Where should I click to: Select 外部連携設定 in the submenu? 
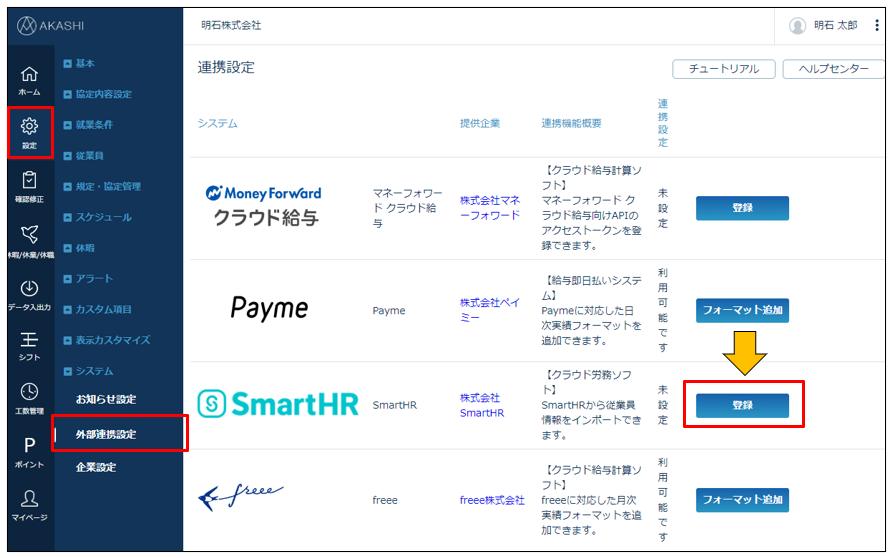tap(106, 434)
